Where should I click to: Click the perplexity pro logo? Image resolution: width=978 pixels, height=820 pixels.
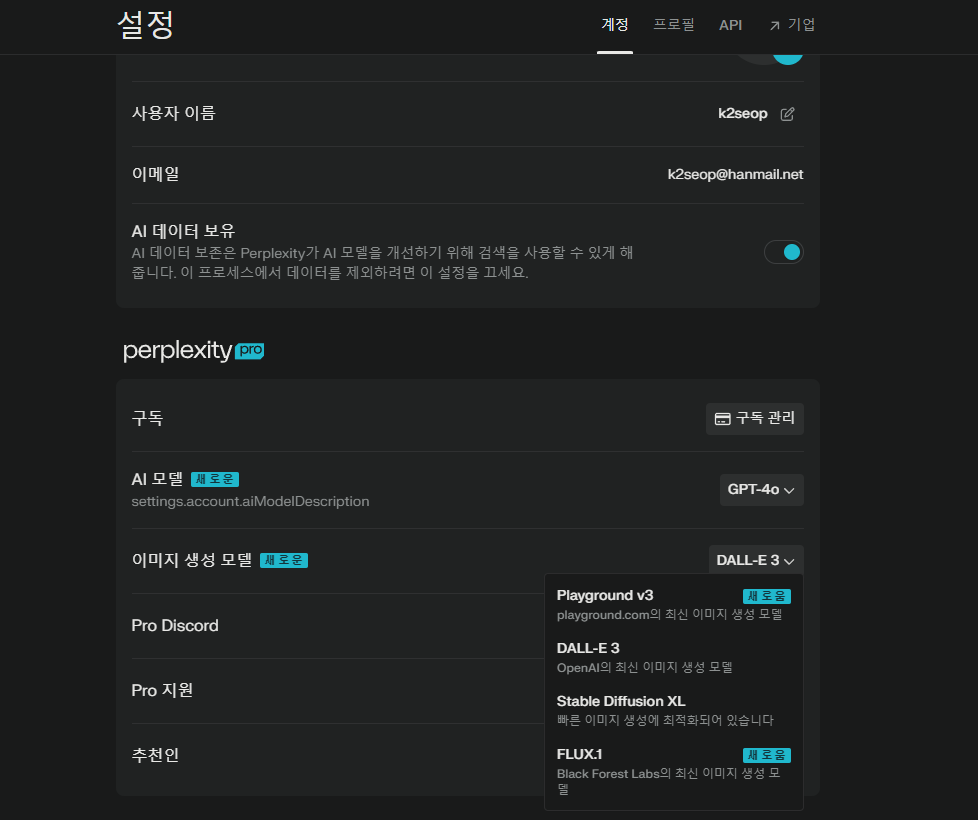[193, 350]
